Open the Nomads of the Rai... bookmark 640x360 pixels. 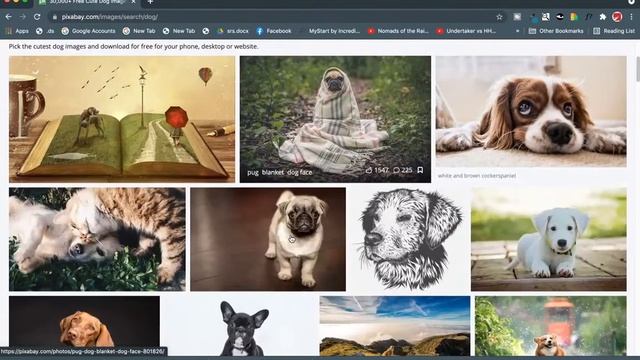(x=398, y=31)
